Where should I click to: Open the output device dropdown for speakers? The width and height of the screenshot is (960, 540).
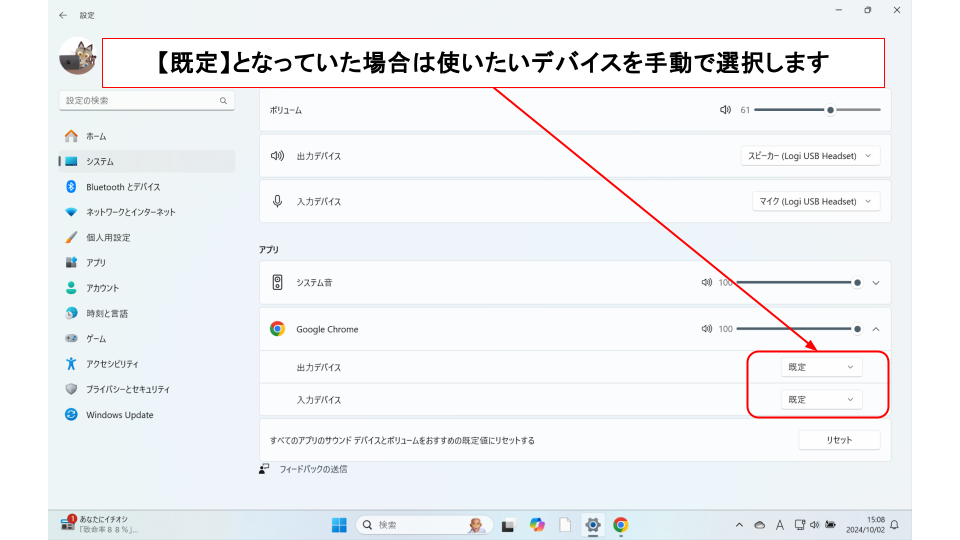pyautogui.click(x=811, y=156)
